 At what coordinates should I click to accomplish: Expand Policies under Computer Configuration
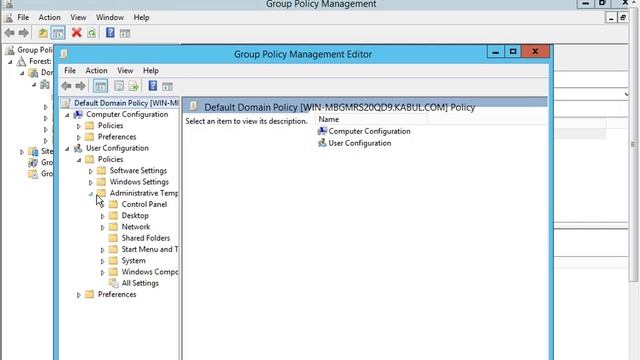coord(79,126)
